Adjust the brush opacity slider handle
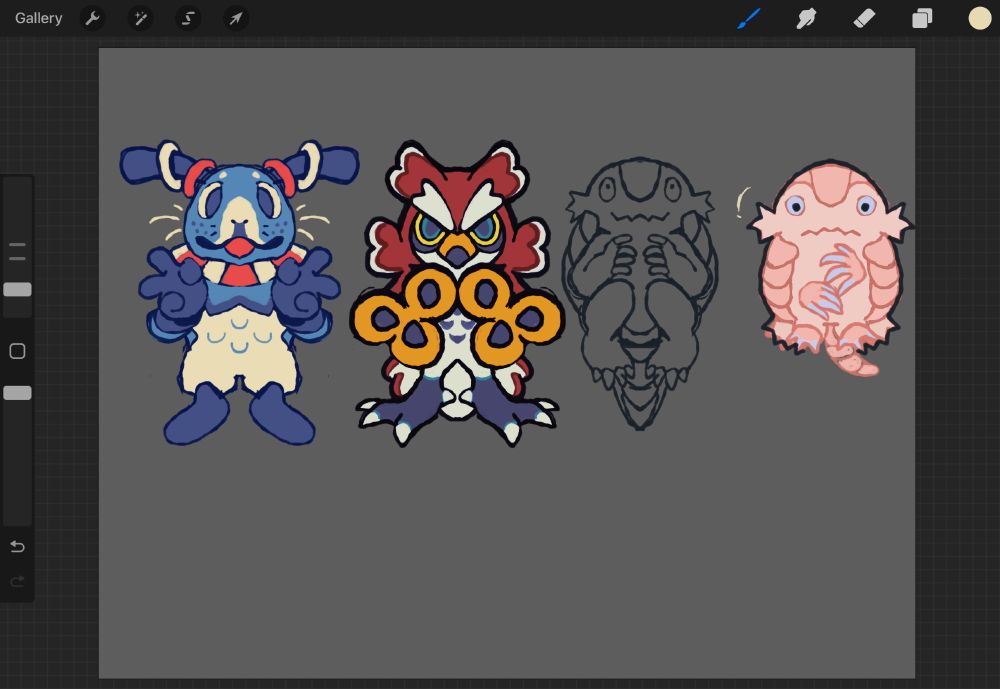This screenshot has width=1000, height=689. point(17,393)
